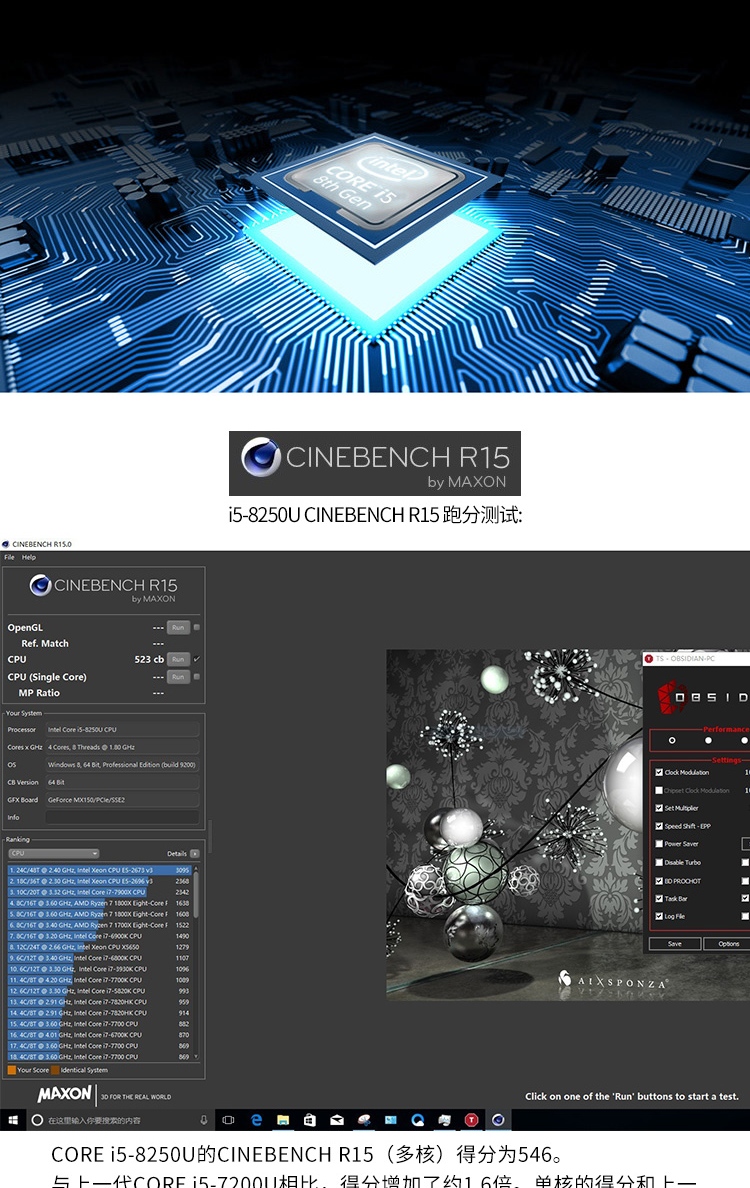The height and width of the screenshot is (1188, 750).
Task: Uncheck BD PROCHOT in ThrottleStop
Action: (x=659, y=881)
